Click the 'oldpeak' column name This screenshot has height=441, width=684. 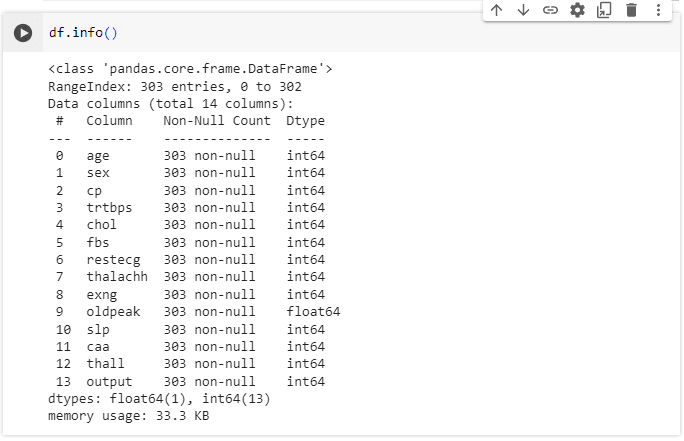pos(113,312)
